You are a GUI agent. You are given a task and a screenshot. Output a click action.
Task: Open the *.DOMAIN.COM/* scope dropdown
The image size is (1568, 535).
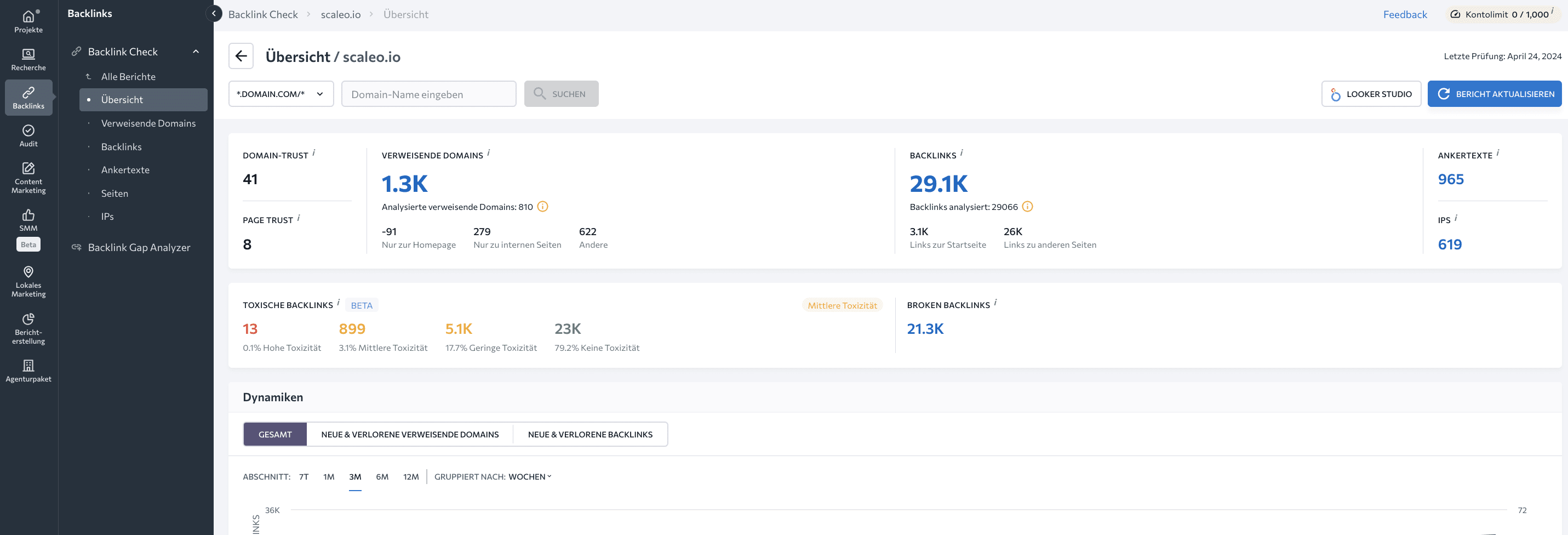click(x=281, y=94)
